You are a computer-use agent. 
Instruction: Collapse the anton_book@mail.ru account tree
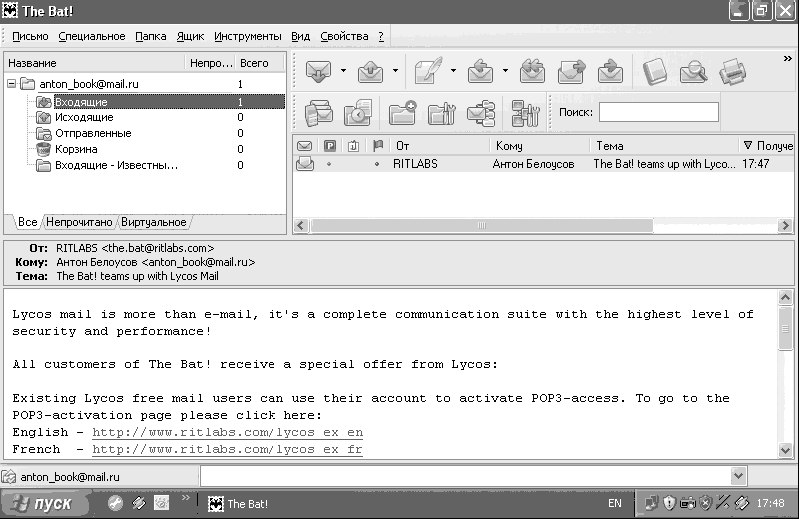click(11, 83)
